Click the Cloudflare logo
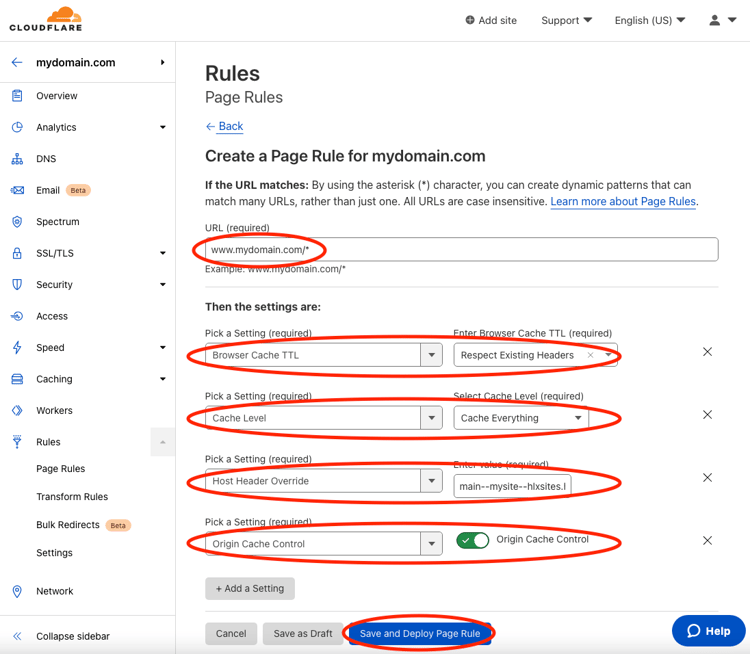The image size is (750, 654). click(x=46, y=19)
